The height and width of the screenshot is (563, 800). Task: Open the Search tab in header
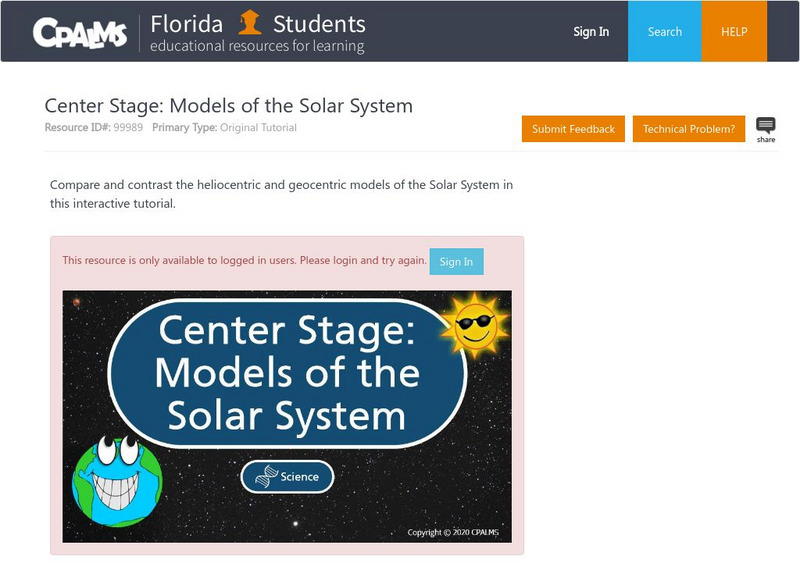665,32
